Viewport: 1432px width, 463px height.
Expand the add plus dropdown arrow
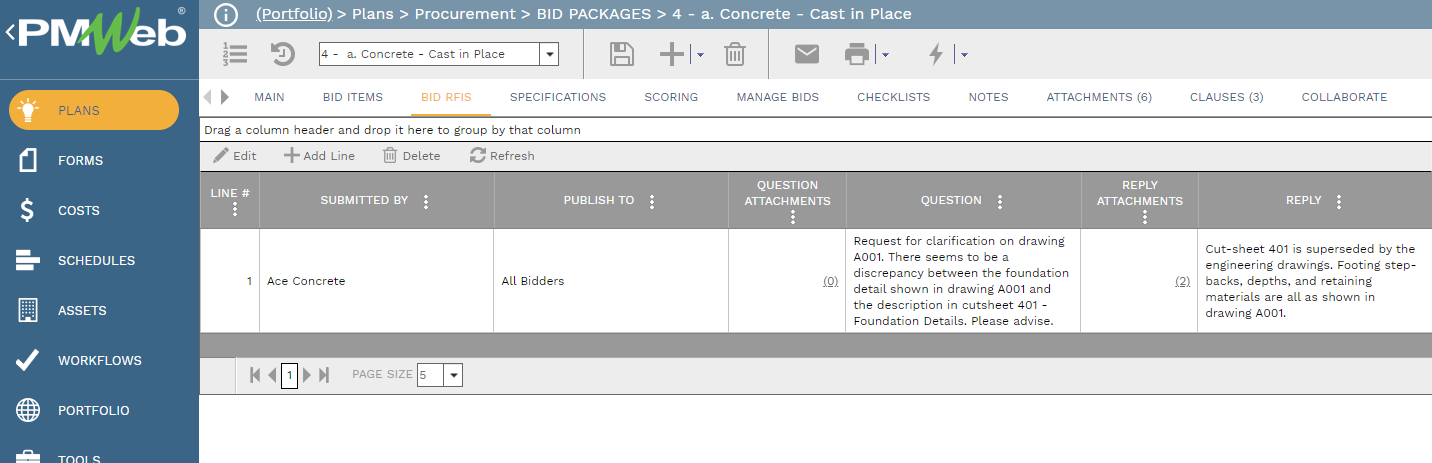click(x=700, y=55)
